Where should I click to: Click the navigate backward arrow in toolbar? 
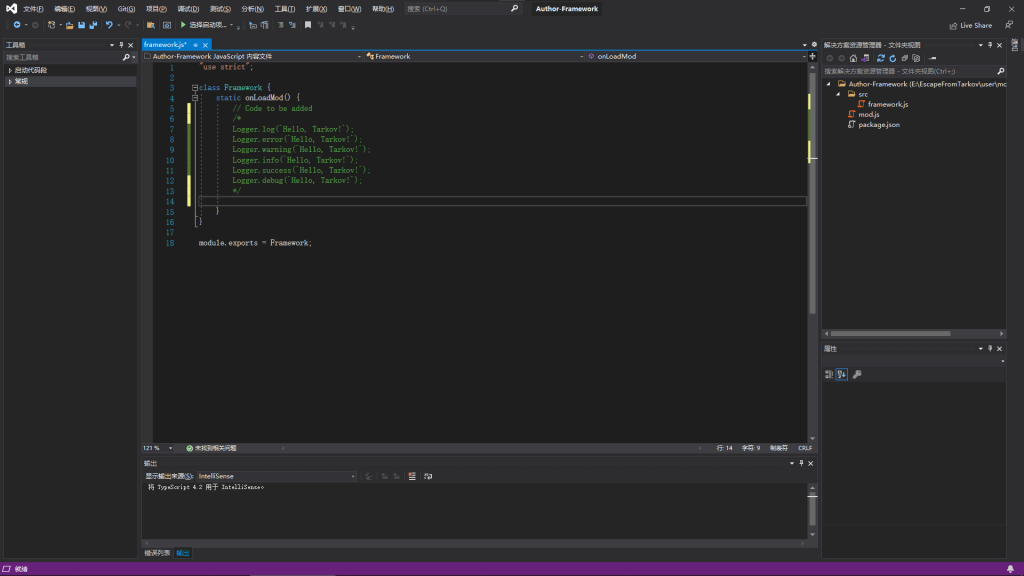point(16,25)
